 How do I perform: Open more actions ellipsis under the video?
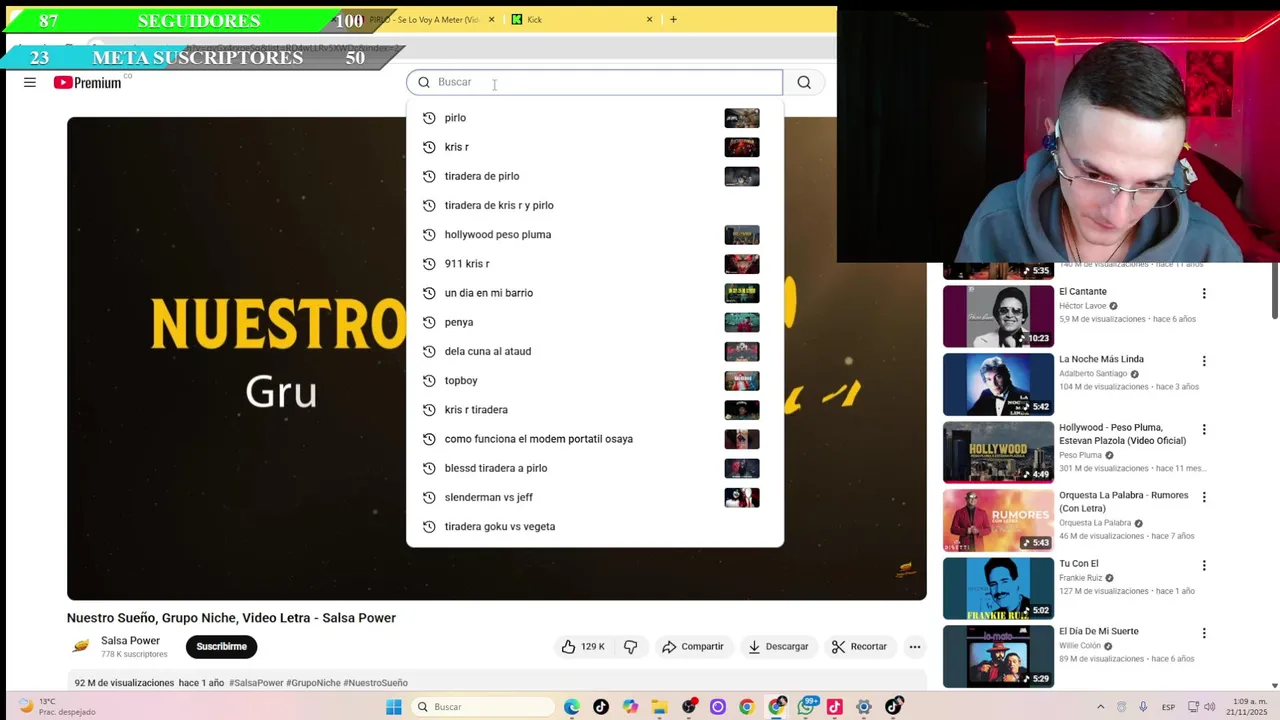pyautogui.click(x=914, y=647)
